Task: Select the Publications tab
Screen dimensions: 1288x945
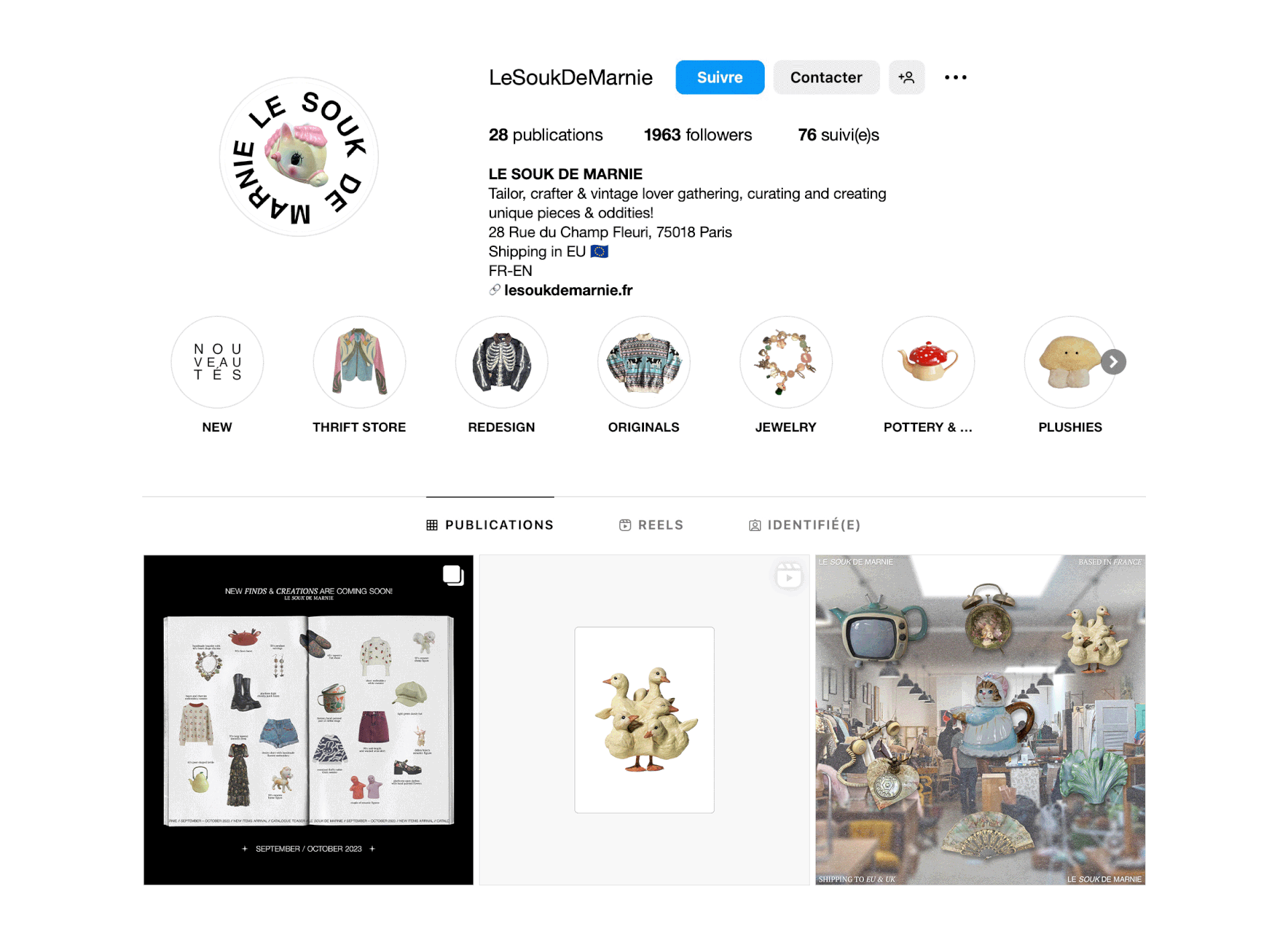Action: point(490,525)
